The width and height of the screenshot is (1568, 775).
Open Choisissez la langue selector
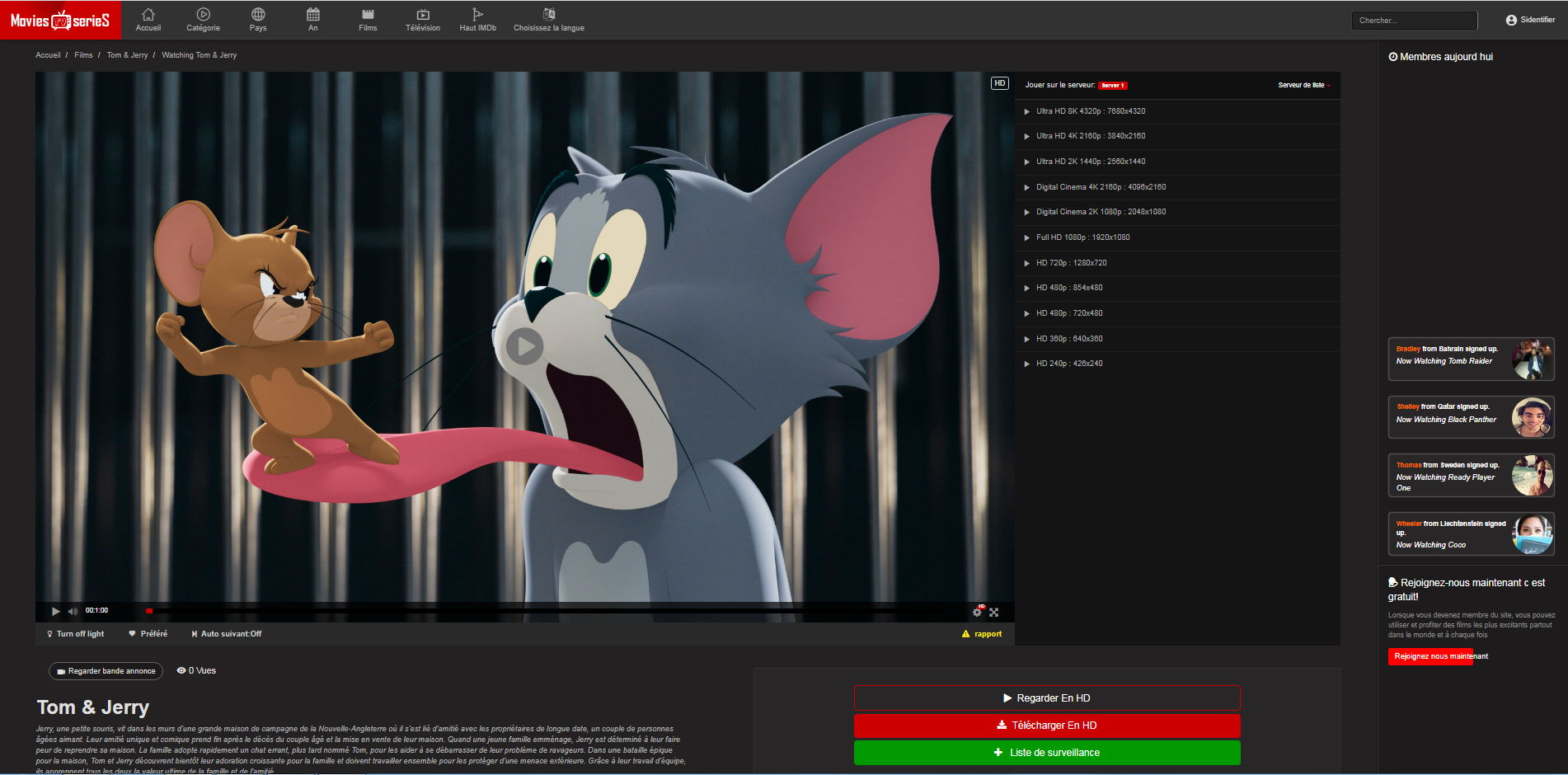pyautogui.click(x=549, y=20)
